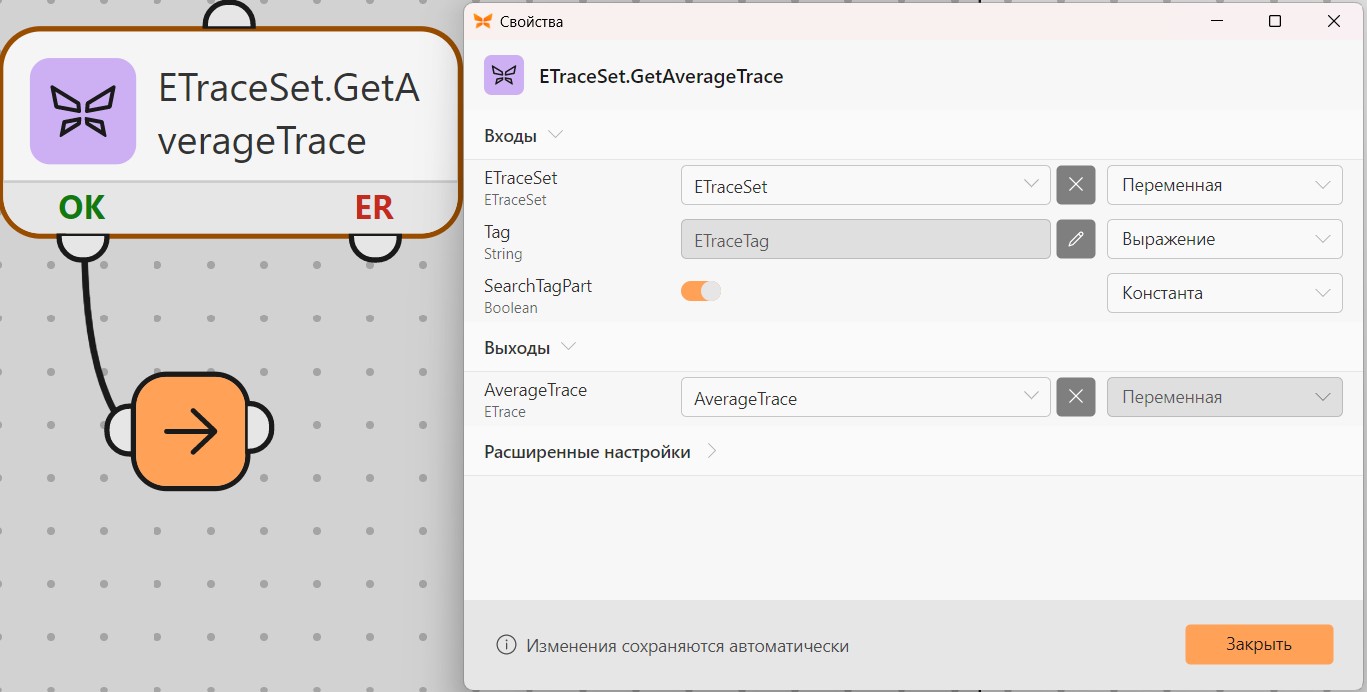Click the Закрыть button
This screenshot has width=1367, height=692.
[1259, 644]
